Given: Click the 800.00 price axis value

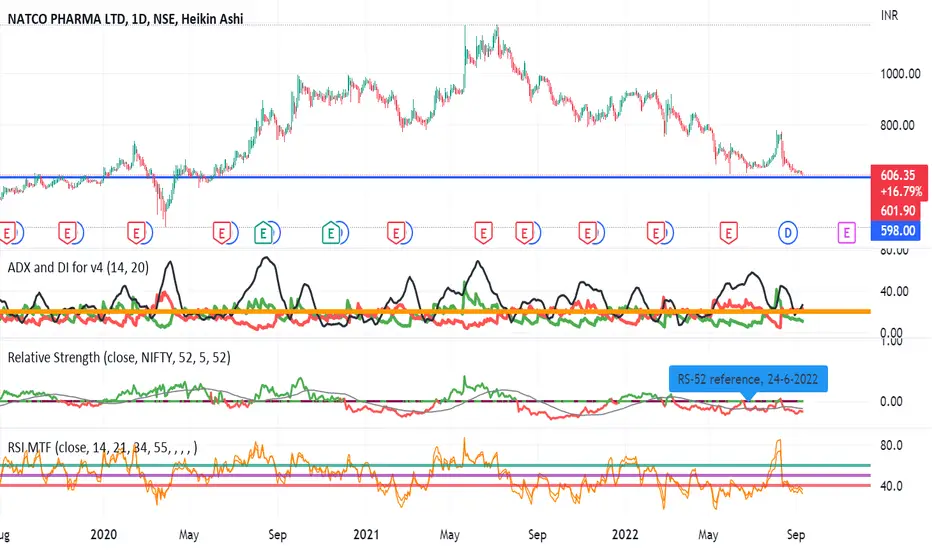Looking at the screenshot, I should pyautogui.click(x=898, y=125).
